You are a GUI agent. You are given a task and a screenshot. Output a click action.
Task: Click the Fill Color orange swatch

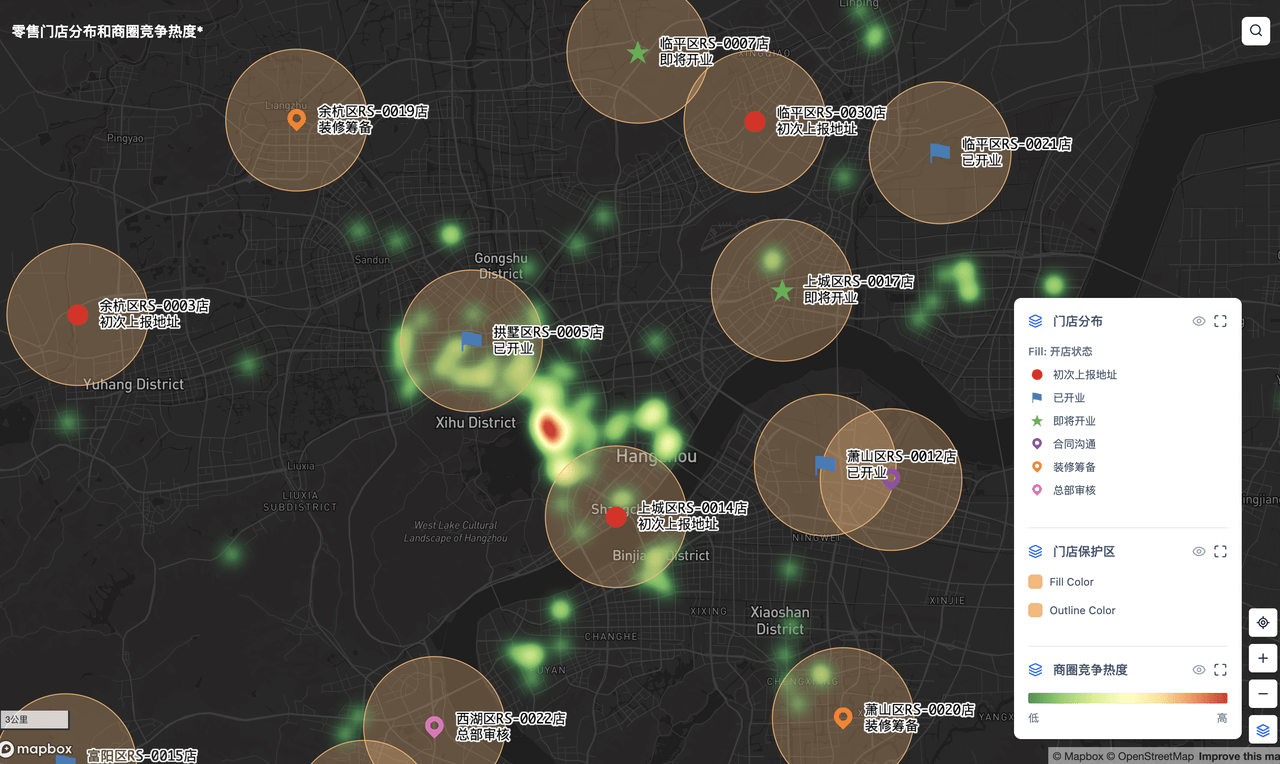(x=1035, y=582)
